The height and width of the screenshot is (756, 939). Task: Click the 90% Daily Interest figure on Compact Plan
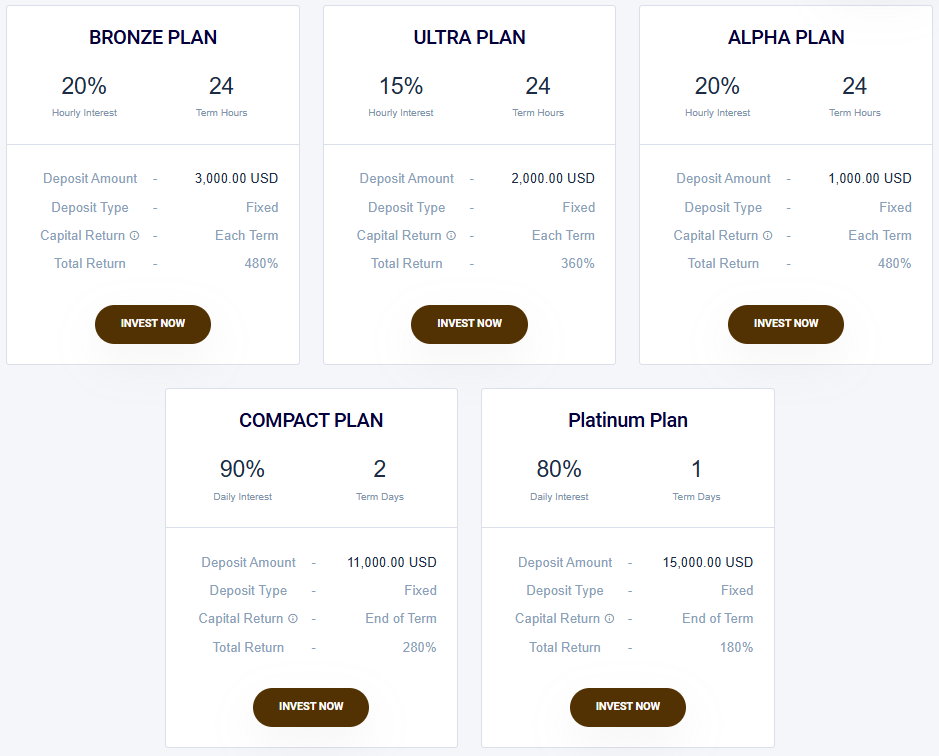point(242,468)
